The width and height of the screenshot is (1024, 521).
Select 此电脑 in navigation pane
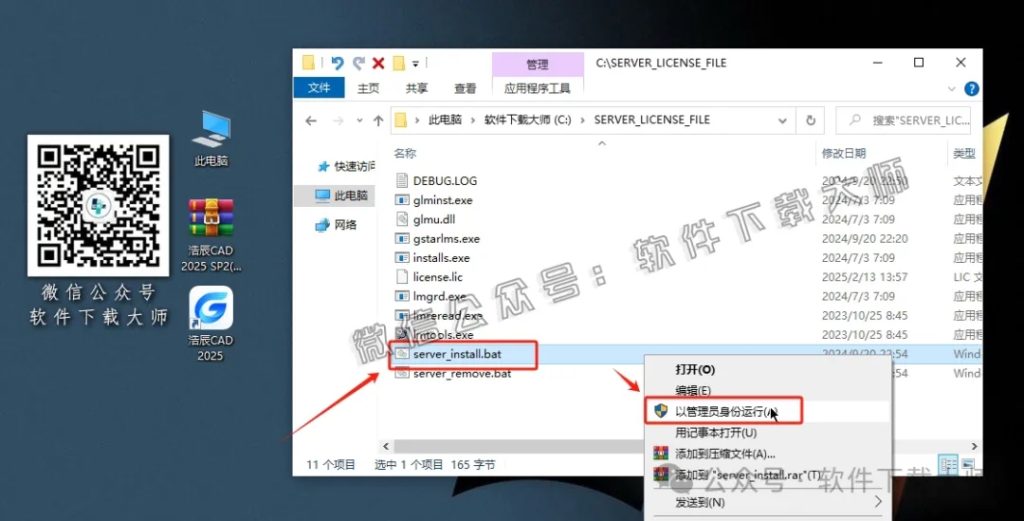coord(342,195)
